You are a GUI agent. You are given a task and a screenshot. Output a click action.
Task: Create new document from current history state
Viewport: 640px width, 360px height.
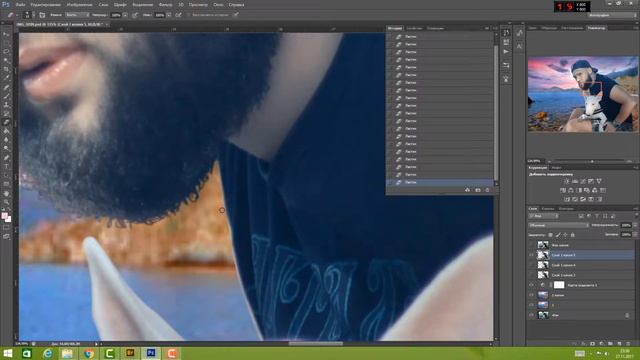point(468,190)
